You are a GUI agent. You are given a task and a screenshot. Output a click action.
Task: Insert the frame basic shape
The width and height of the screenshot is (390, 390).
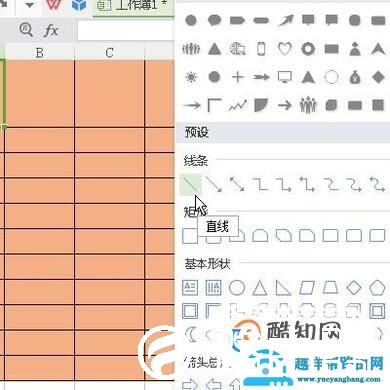(x=190, y=311)
